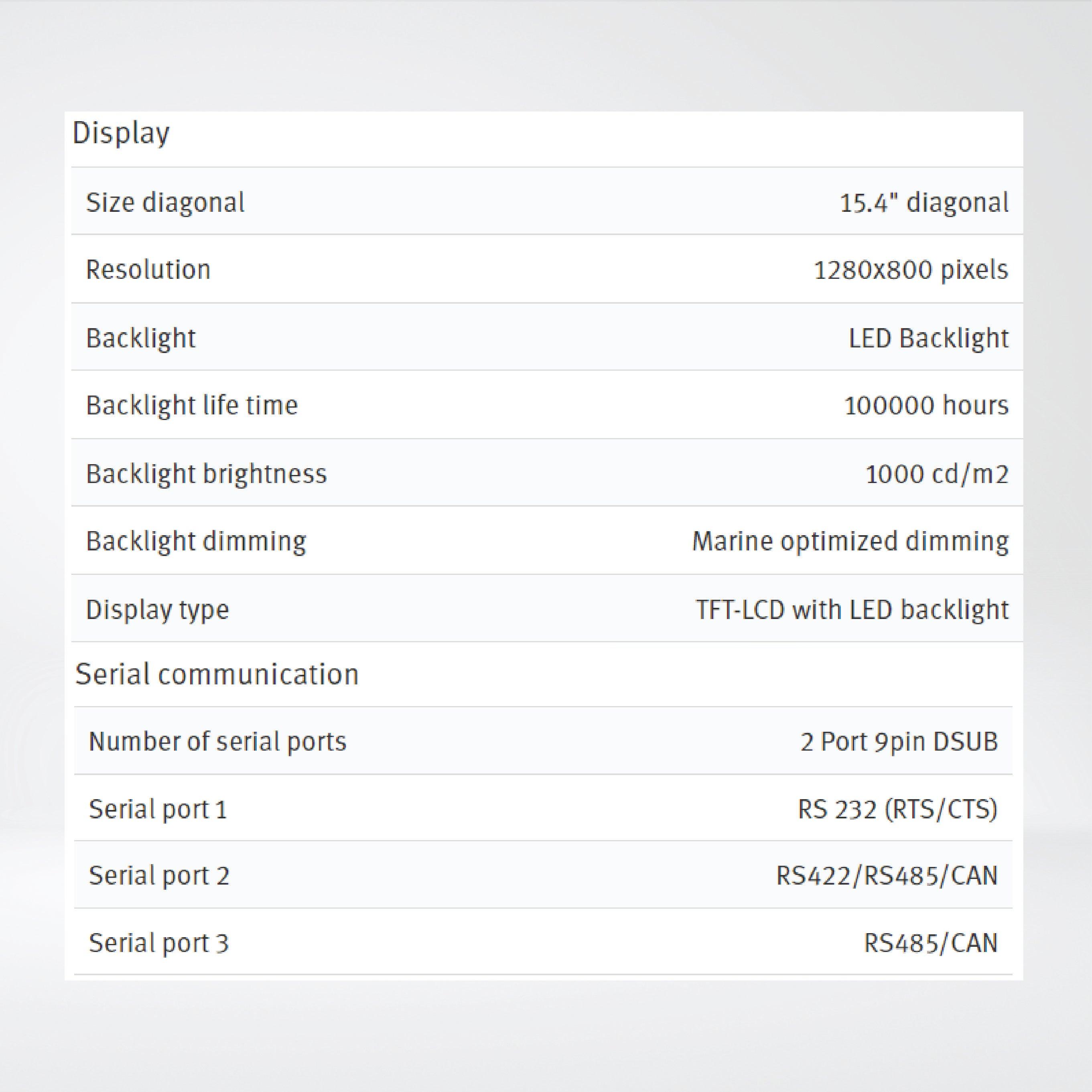
Task: Click the 2 Port 9pin DSUB value
Action: click(899, 741)
